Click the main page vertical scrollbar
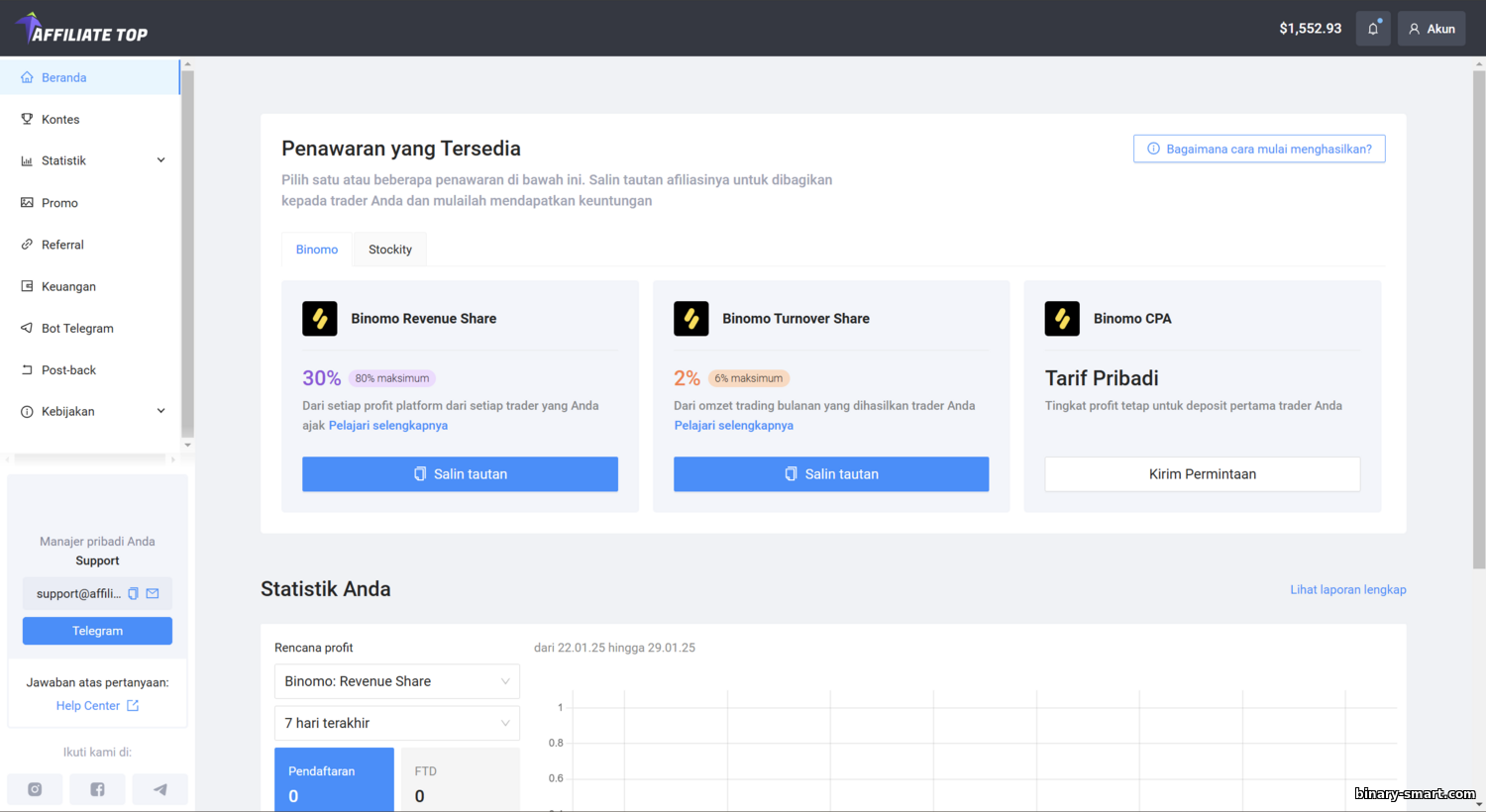Image resolution: width=1486 pixels, height=812 pixels. [x=1479, y=317]
